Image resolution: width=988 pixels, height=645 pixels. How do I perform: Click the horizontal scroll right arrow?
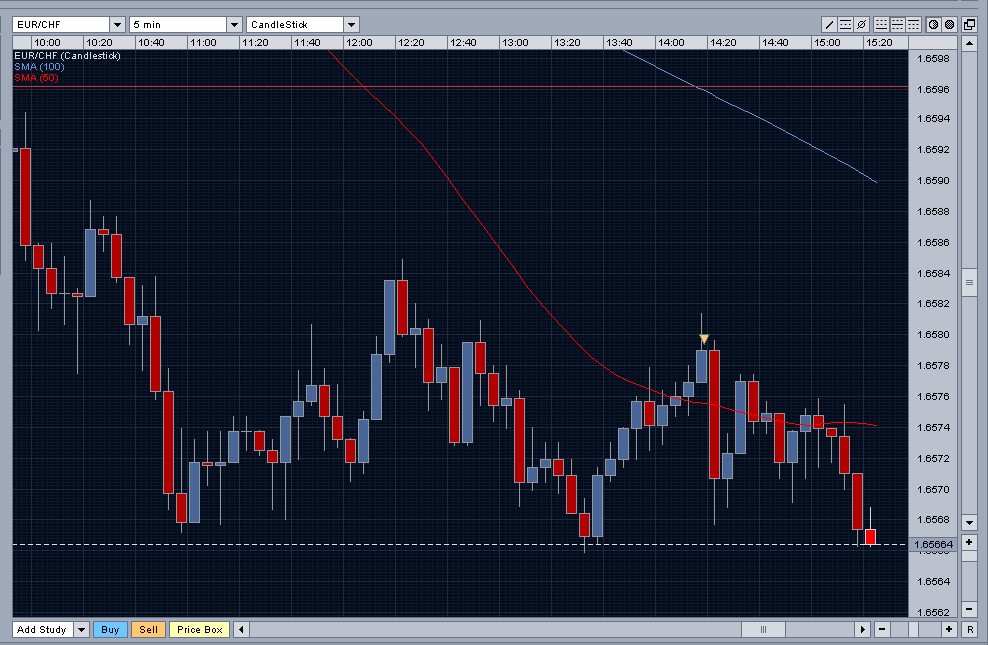863,629
